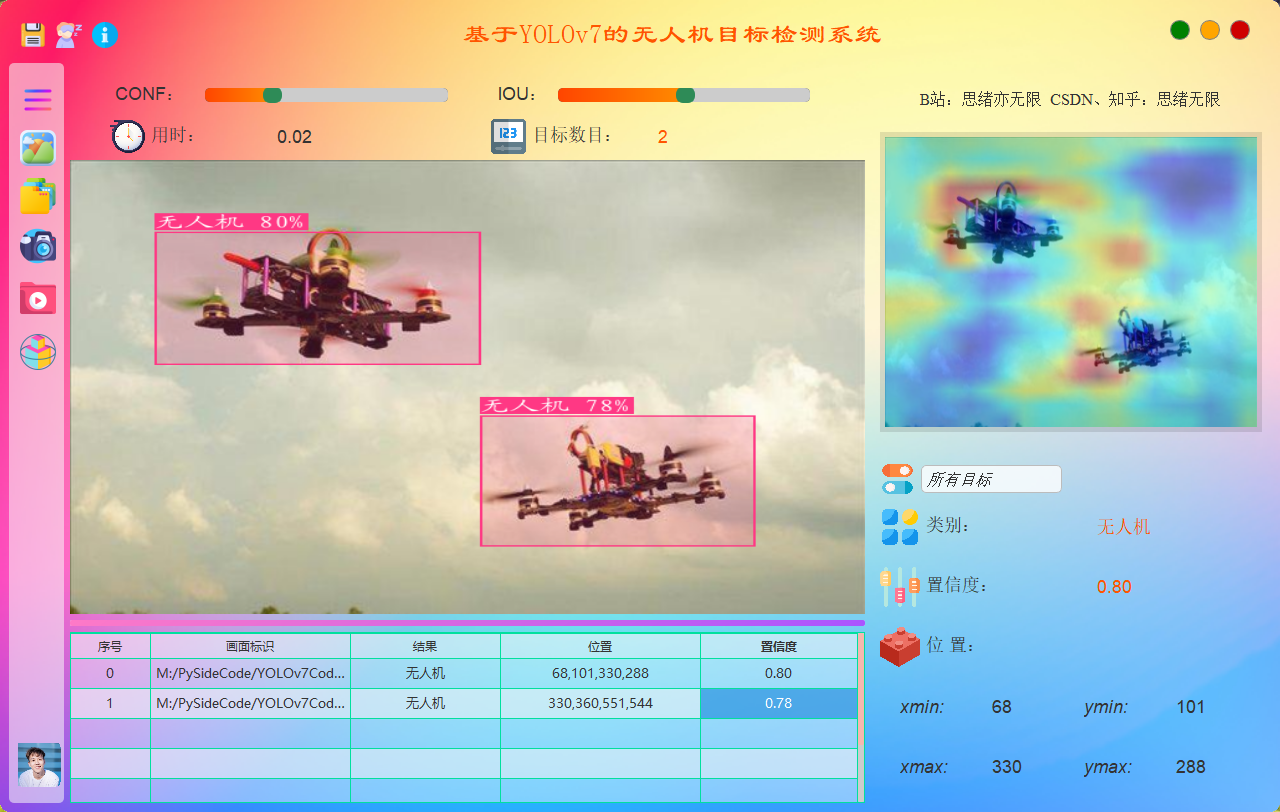1280x812 pixels.
Task: Open the image file detection icon in sidebar
Action: [x=38, y=148]
